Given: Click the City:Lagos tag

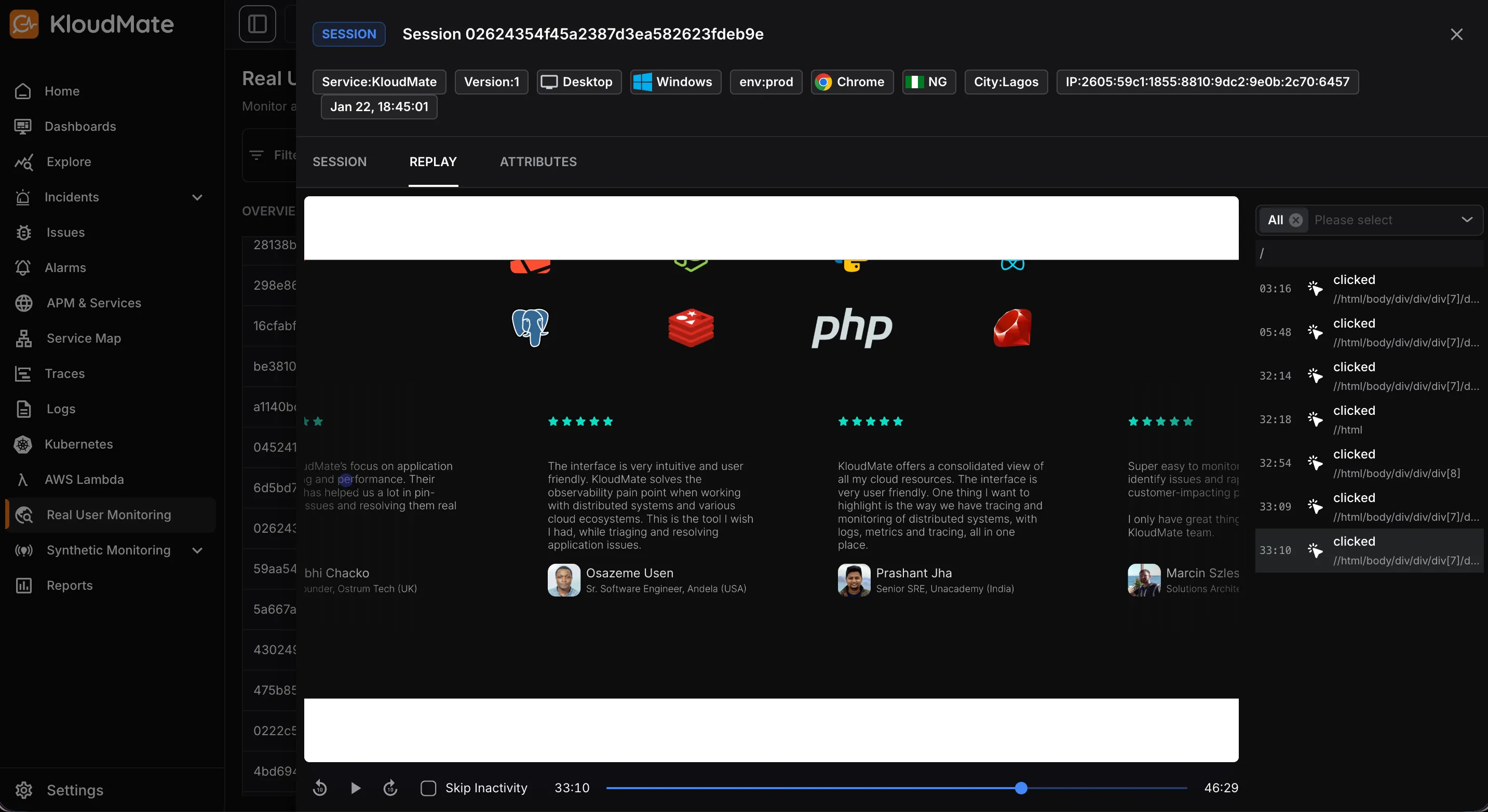Looking at the screenshot, I should 1006,82.
